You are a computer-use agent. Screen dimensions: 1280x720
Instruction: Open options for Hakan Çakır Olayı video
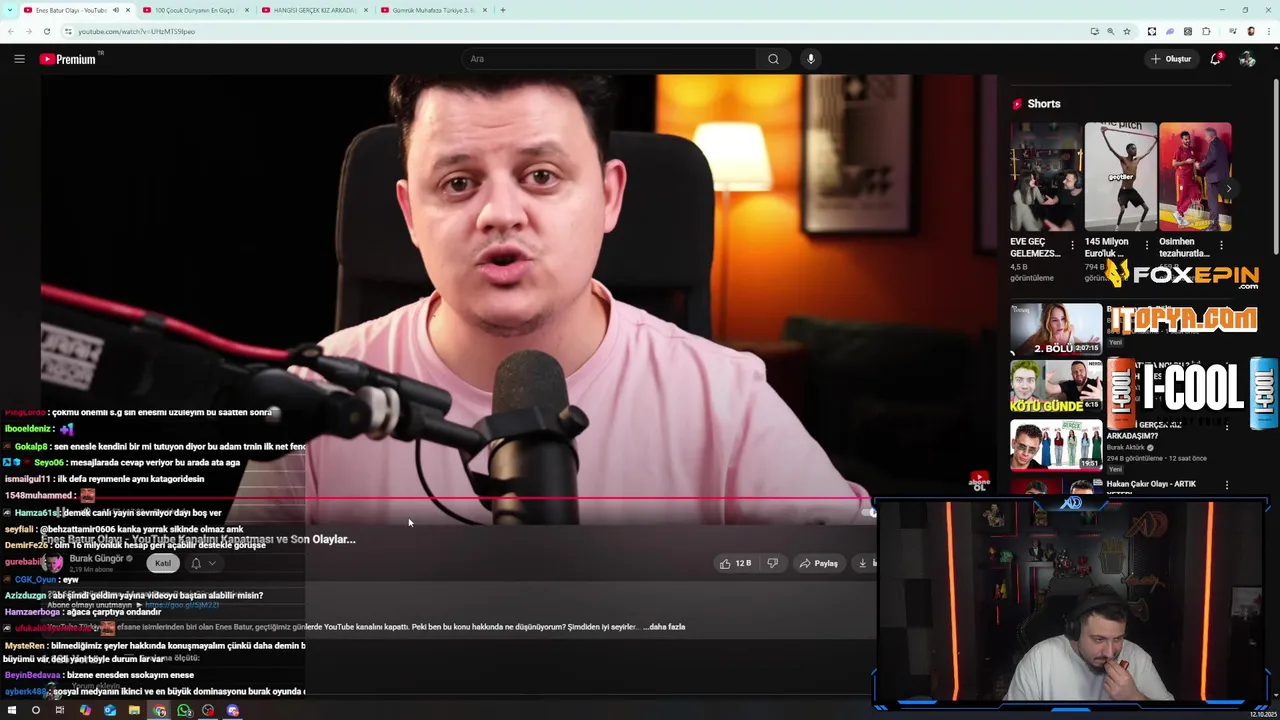click(x=1227, y=485)
